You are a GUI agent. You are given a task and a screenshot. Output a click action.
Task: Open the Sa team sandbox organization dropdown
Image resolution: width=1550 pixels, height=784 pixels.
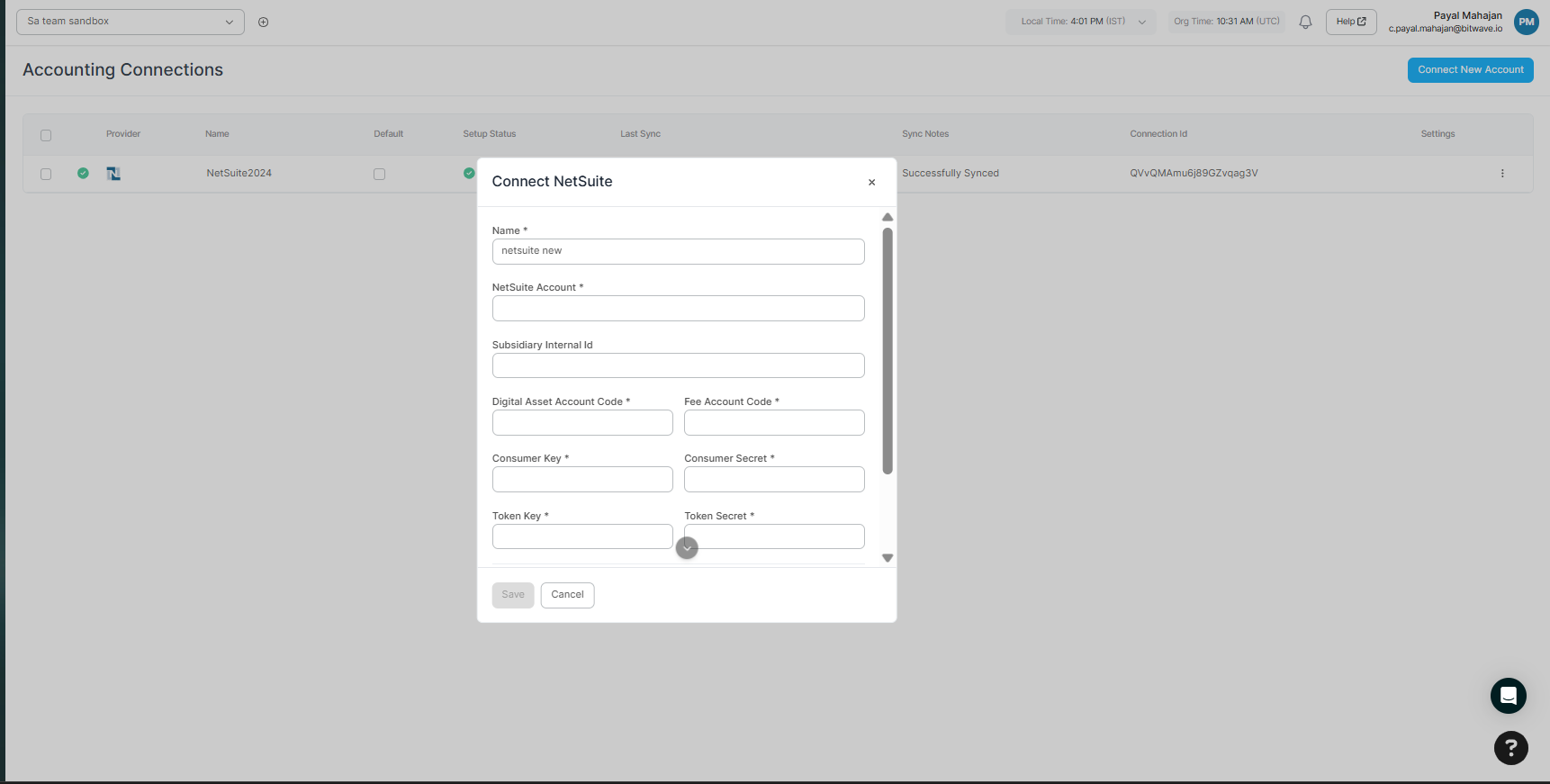point(131,22)
